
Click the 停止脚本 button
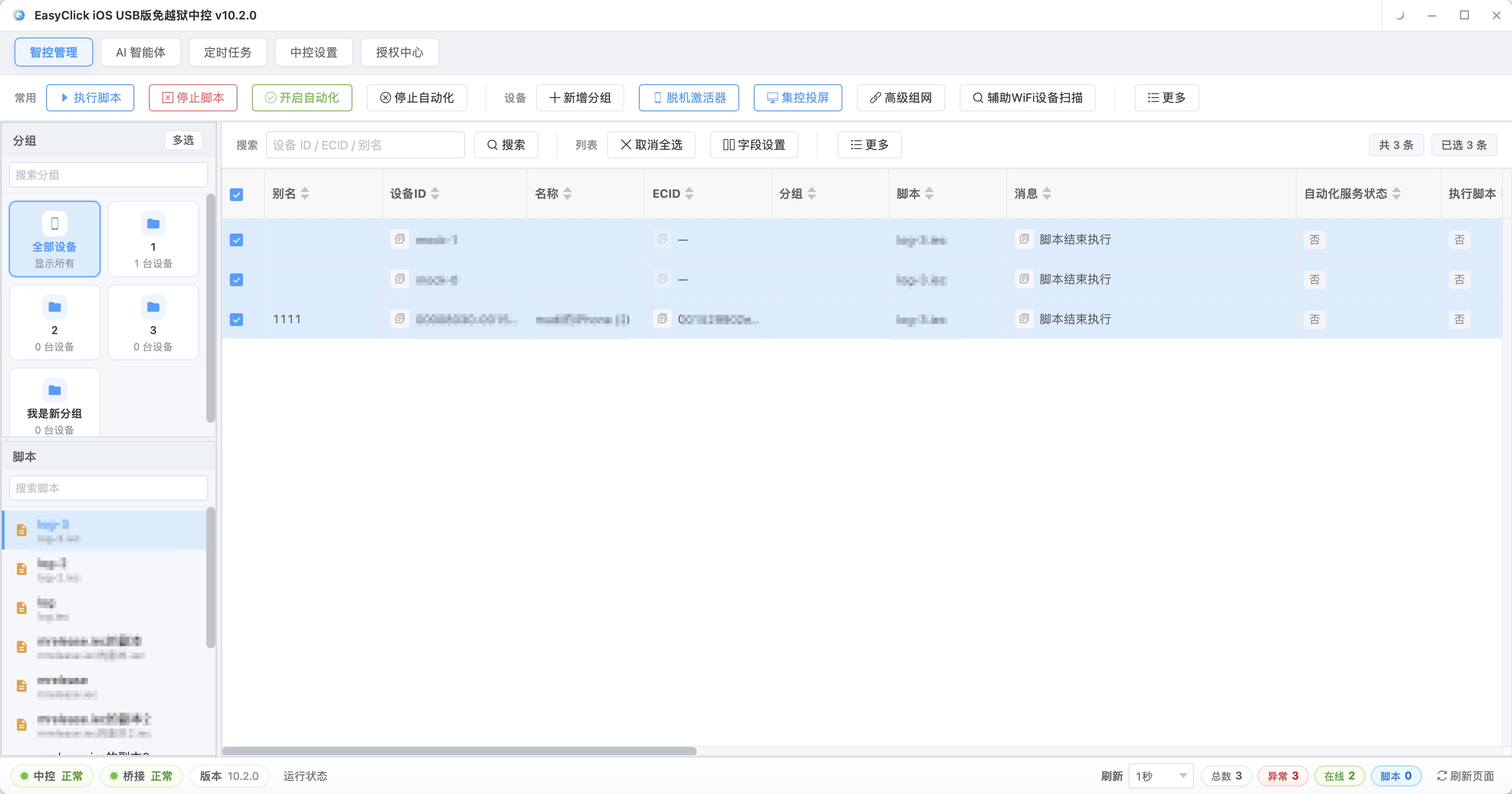click(x=193, y=97)
